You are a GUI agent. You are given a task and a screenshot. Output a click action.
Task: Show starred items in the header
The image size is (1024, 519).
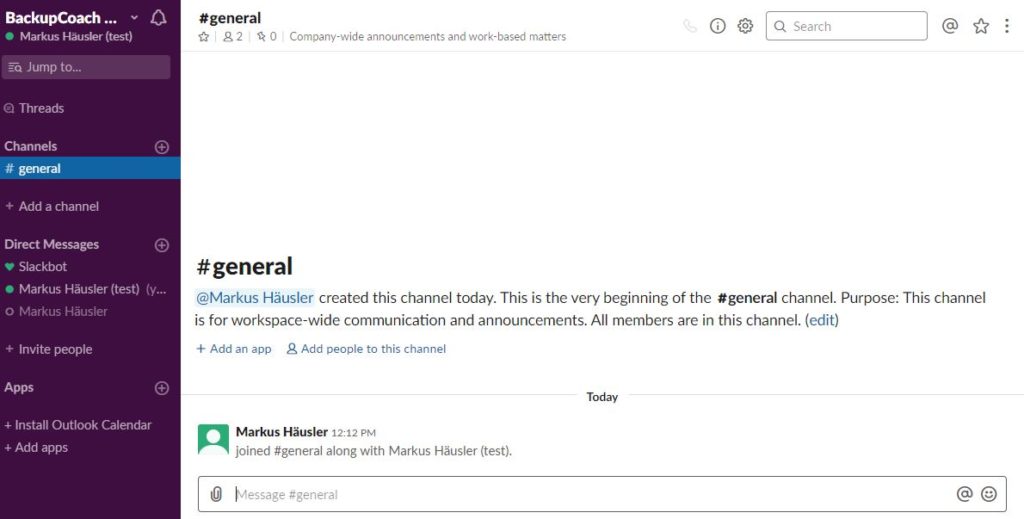click(981, 26)
